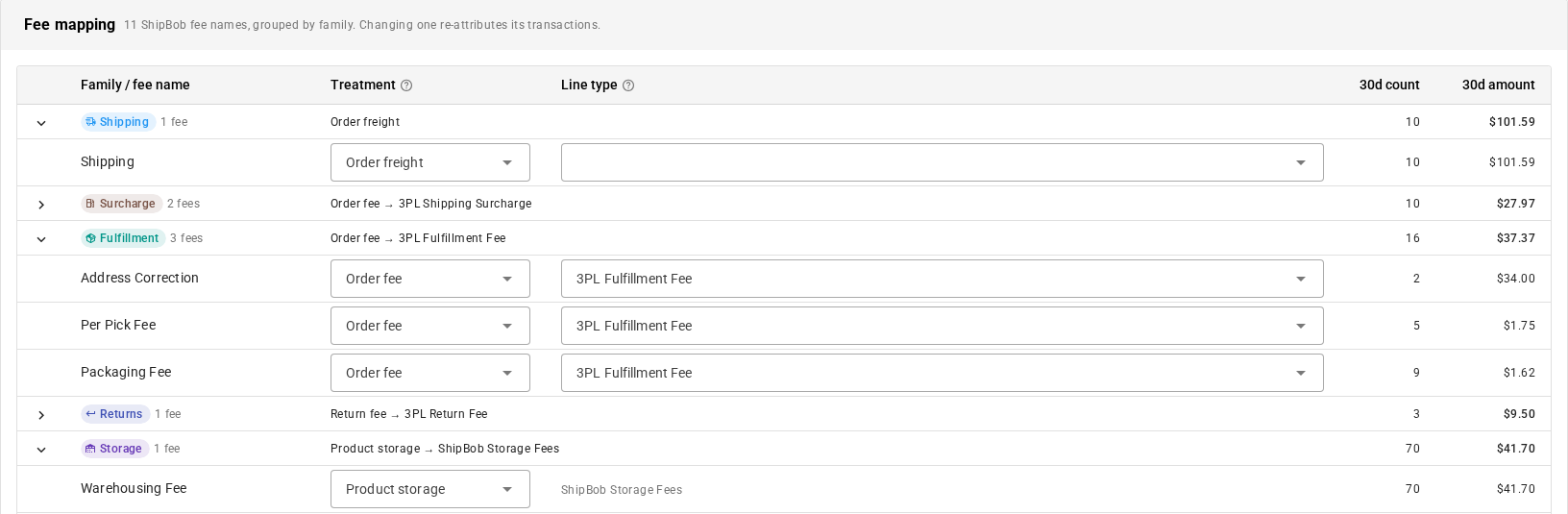Screen dimensions: 1568x514
Task: Click the $34.00 Address Correction amount
Action: tap(1516, 279)
